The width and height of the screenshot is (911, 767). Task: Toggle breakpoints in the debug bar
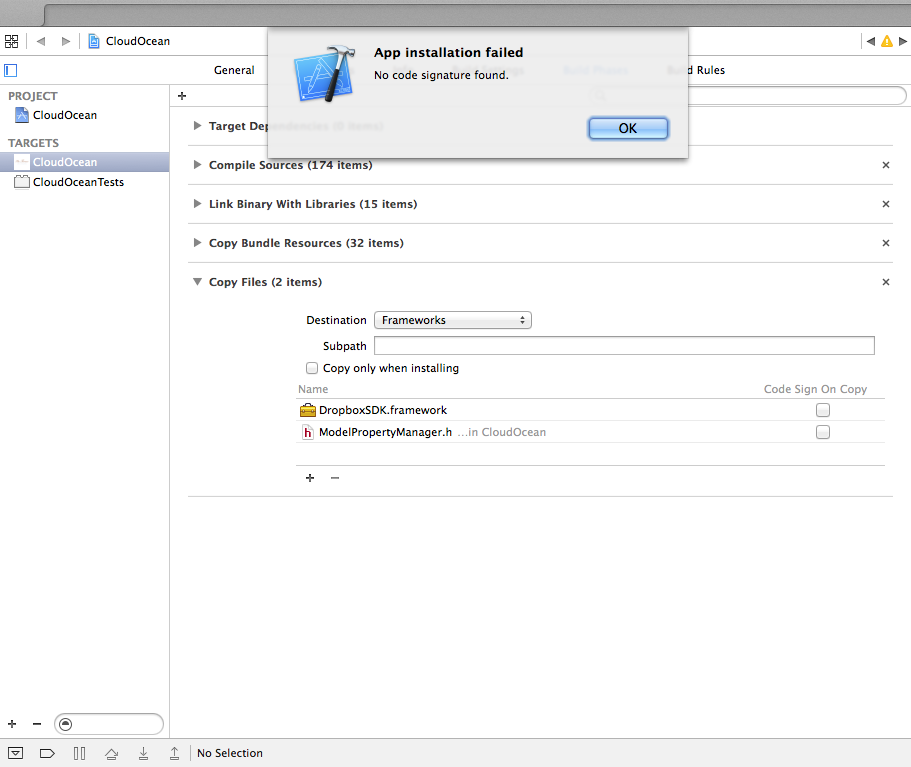(47, 753)
